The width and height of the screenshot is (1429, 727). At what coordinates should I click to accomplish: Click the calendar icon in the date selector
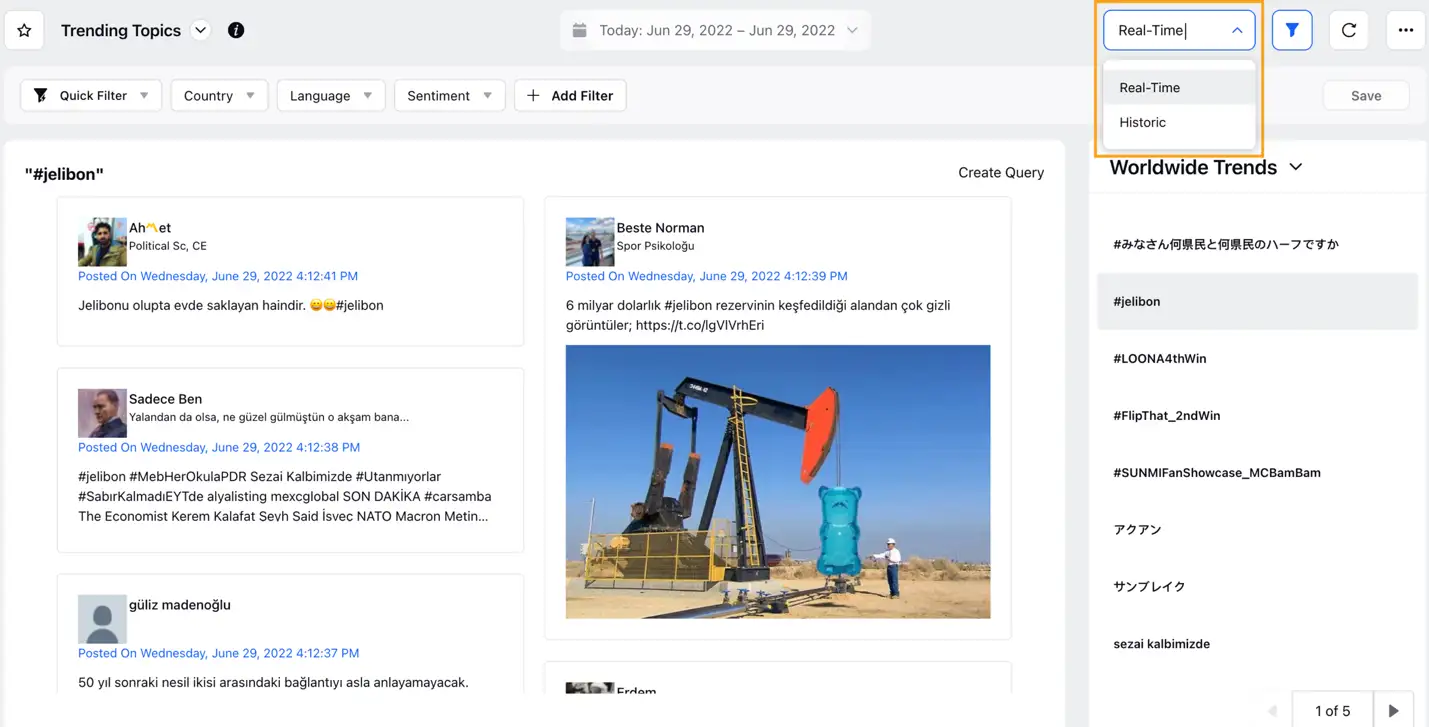pos(579,30)
